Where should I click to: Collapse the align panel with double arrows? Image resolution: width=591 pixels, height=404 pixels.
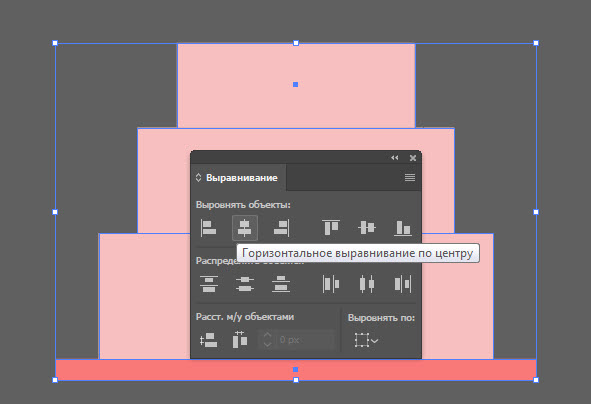395,158
